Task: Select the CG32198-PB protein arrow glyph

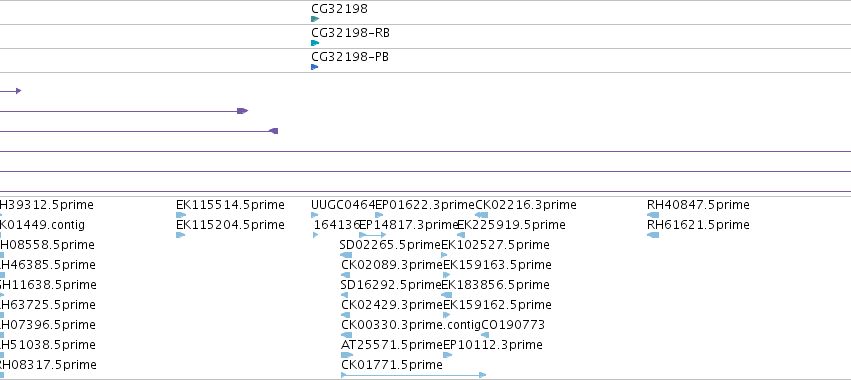Action: 314,67
